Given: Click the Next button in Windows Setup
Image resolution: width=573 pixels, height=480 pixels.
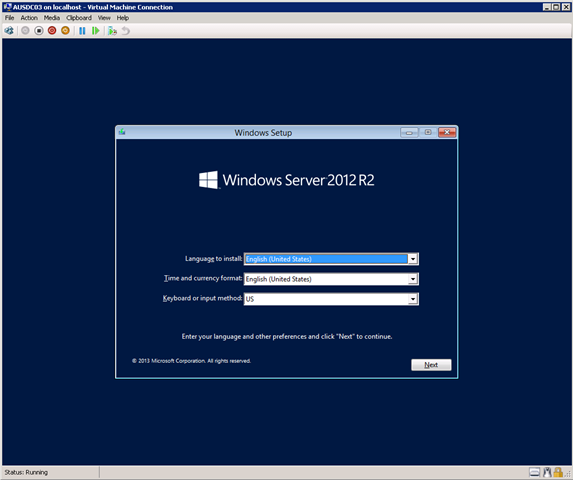Looking at the screenshot, I should (431, 365).
